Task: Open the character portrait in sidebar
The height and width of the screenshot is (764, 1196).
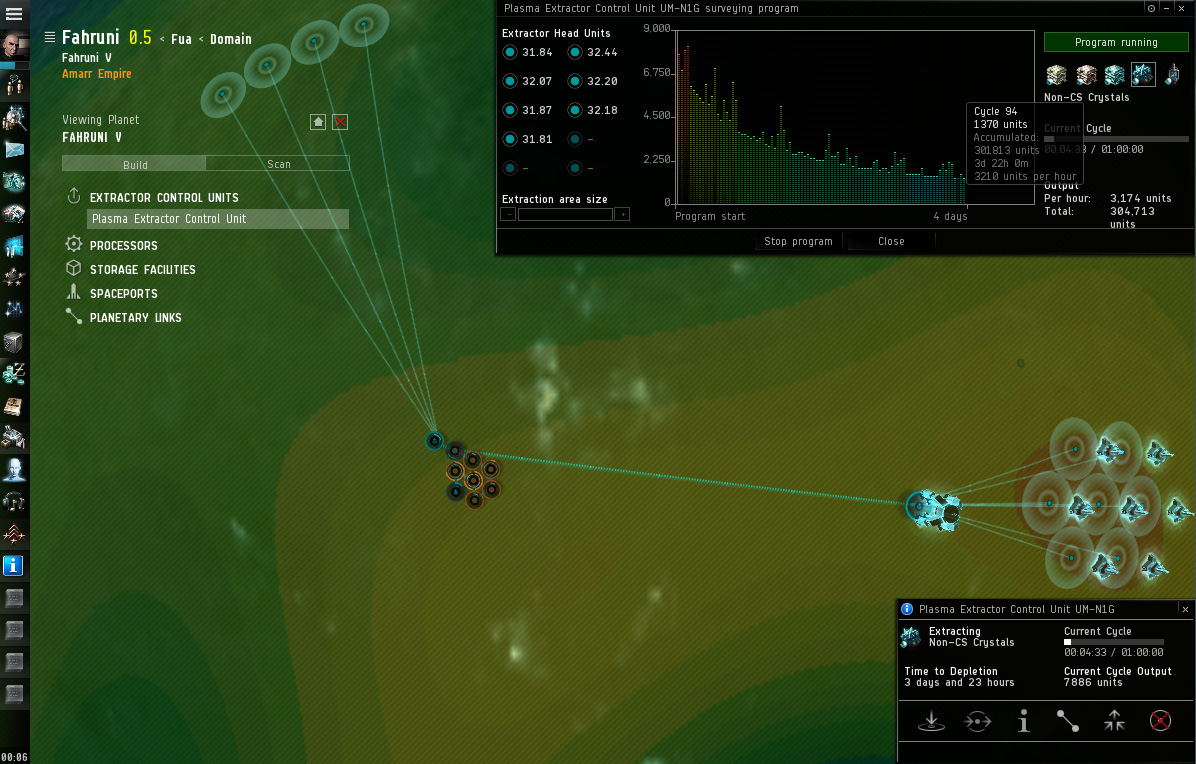Action: click(14, 47)
